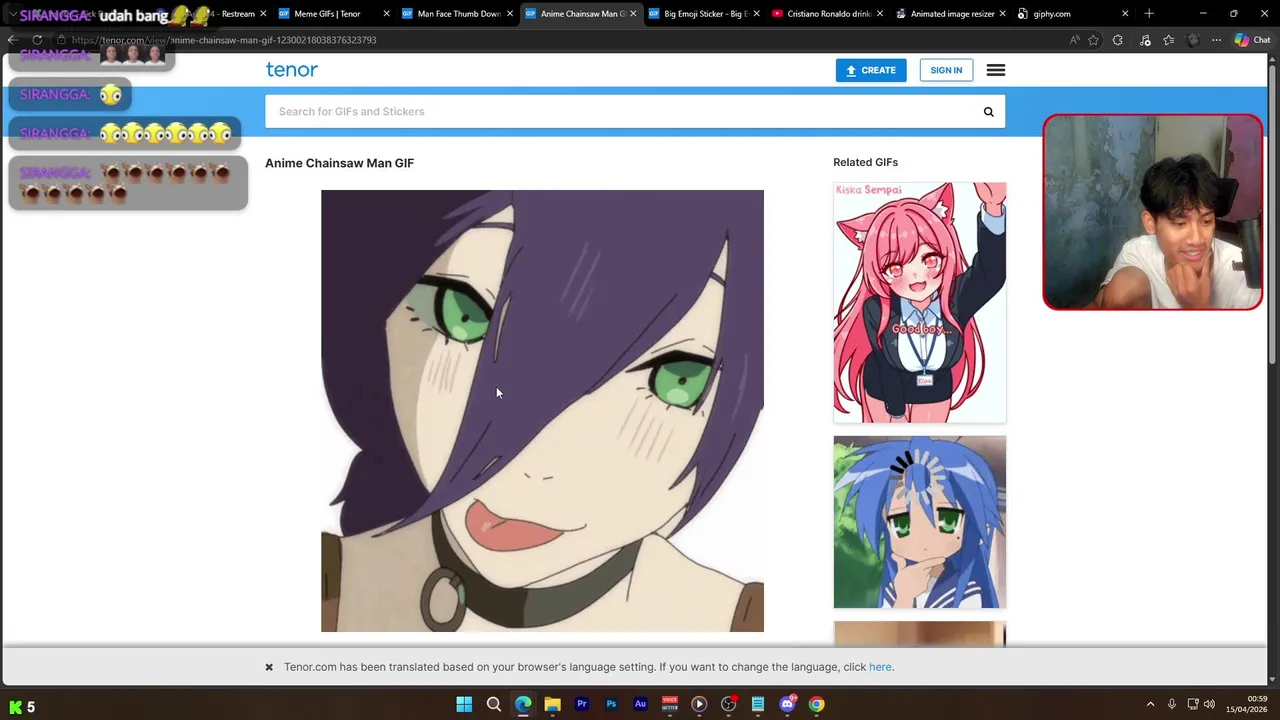Show hidden system tray icons
Viewport: 1280px width, 720px height.
click(x=1150, y=704)
